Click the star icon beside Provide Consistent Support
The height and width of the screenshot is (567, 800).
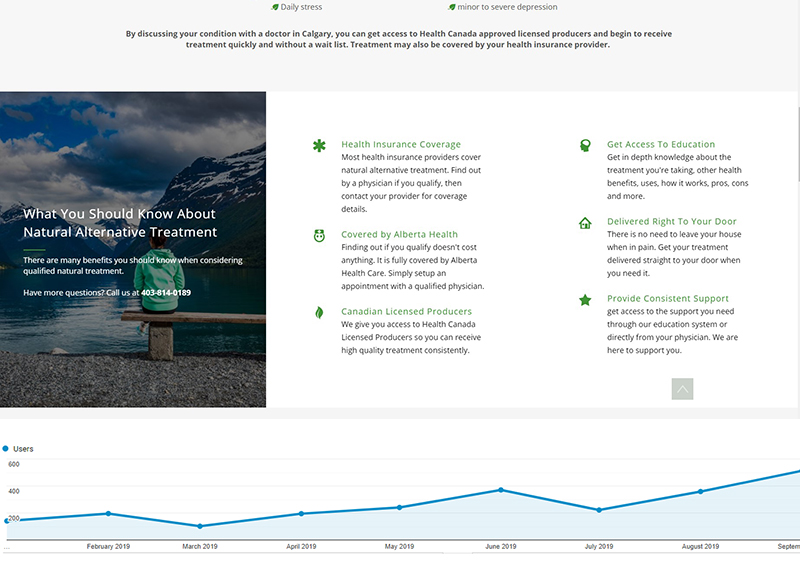[585, 300]
